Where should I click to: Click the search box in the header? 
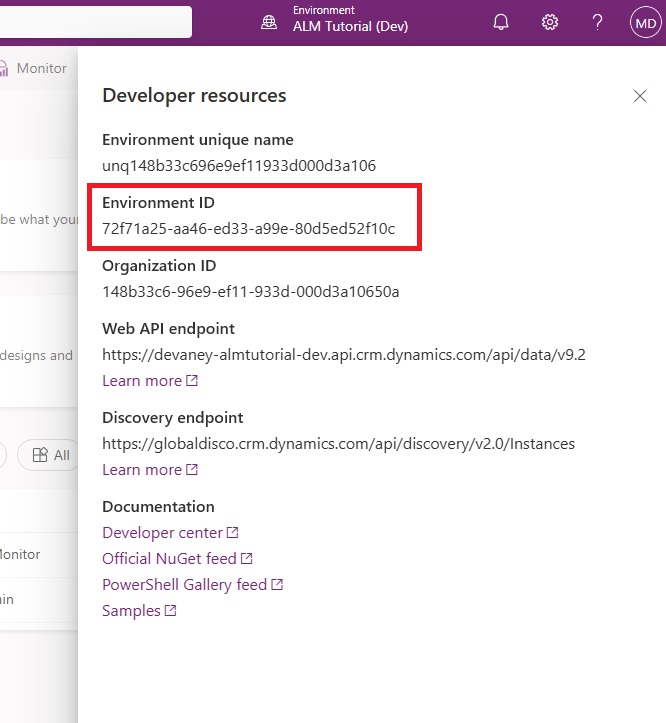(96, 22)
